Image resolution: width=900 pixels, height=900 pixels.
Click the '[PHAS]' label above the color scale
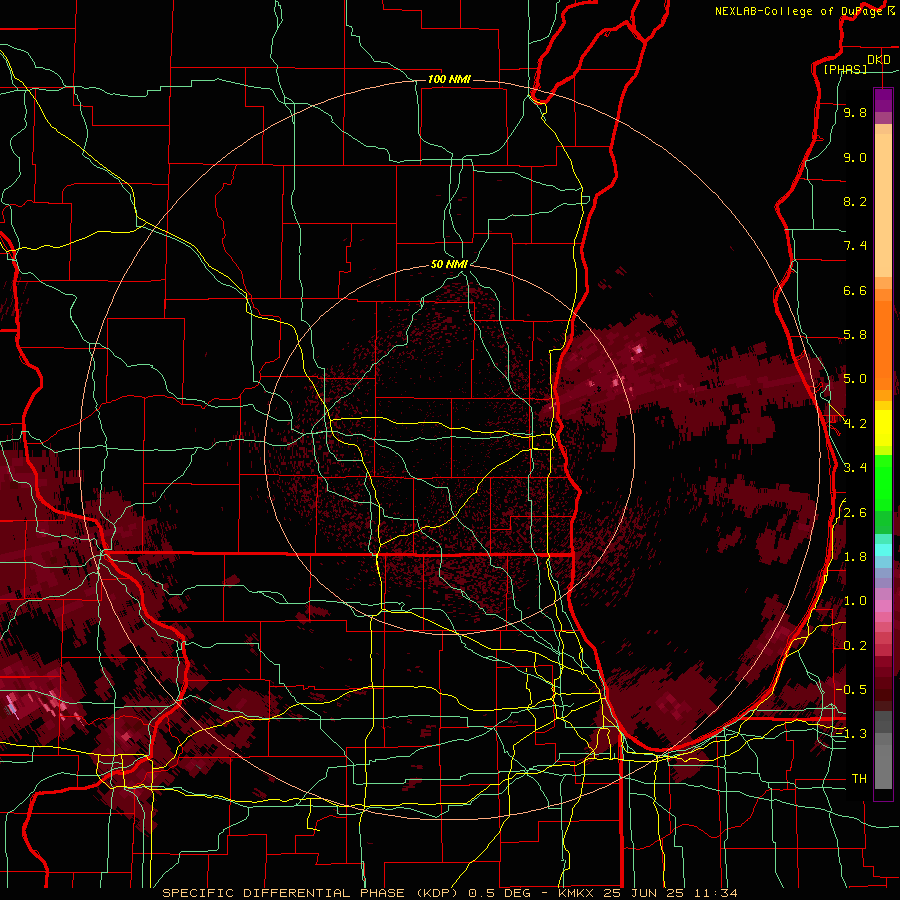tap(845, 69)
